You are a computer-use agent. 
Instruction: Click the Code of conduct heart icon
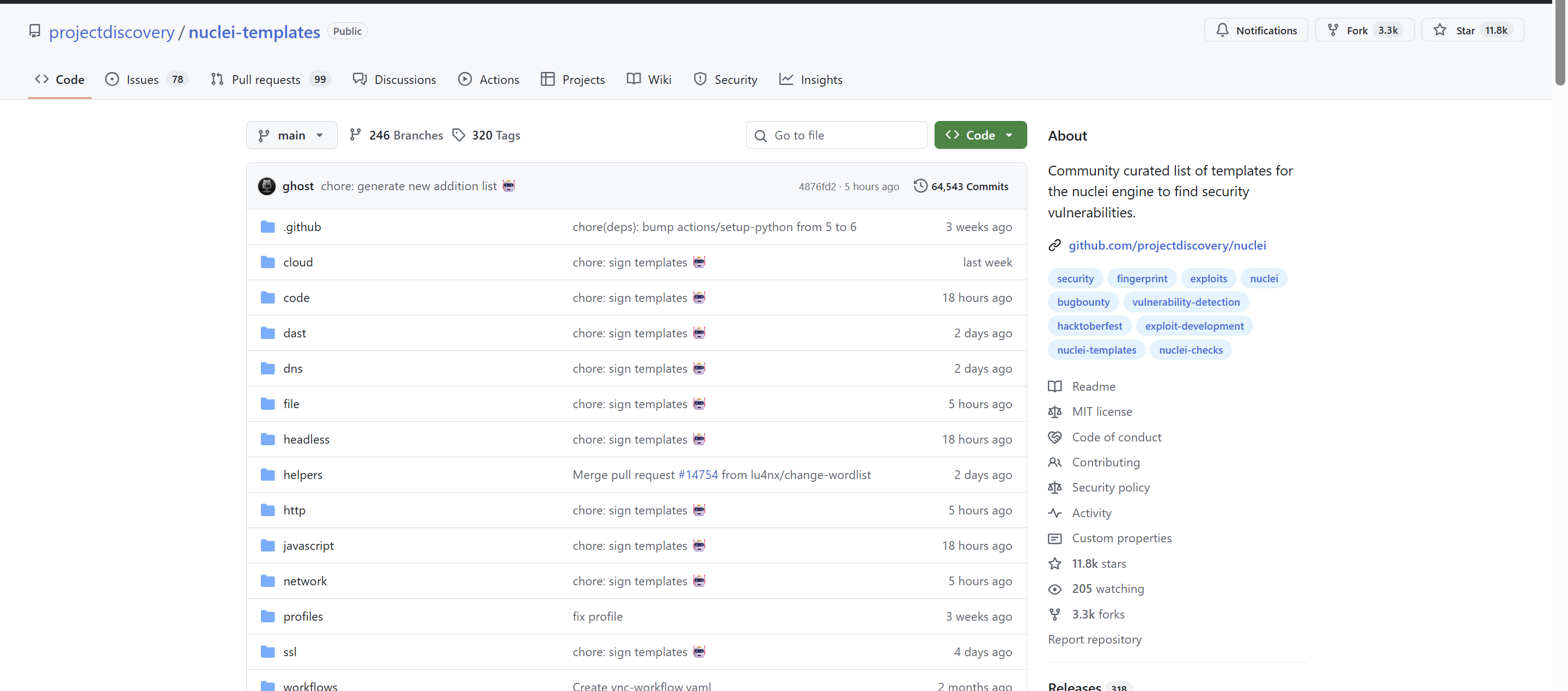click(1055, 437)
